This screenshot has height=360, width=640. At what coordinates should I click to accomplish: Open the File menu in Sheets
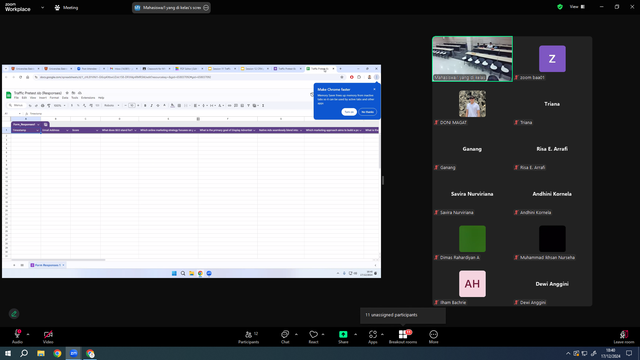16,98
